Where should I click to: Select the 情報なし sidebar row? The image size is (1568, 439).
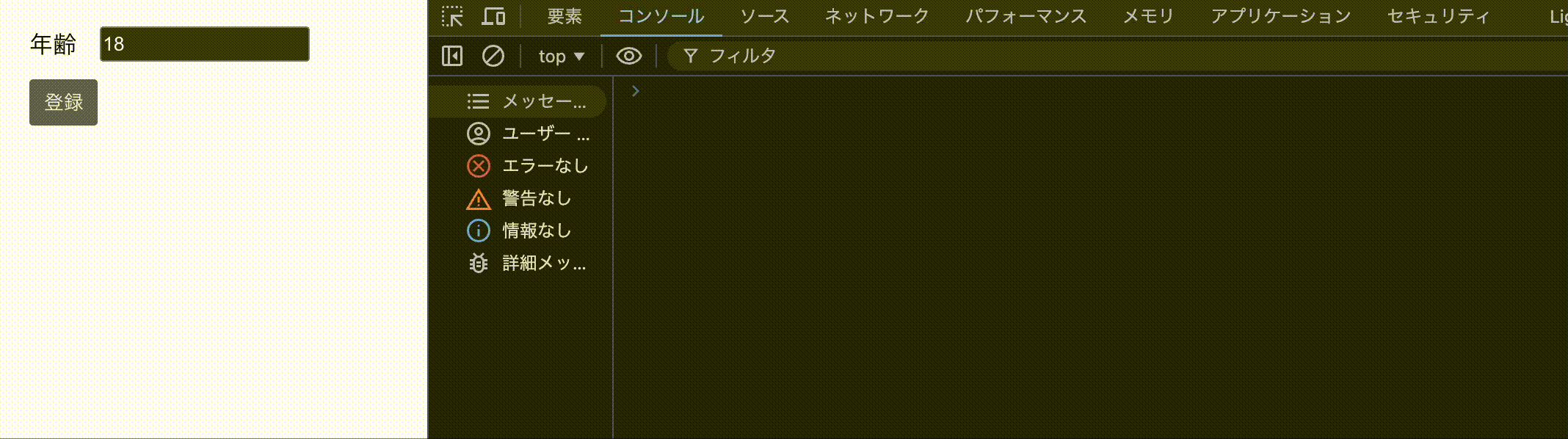click(x=518, y=231)
